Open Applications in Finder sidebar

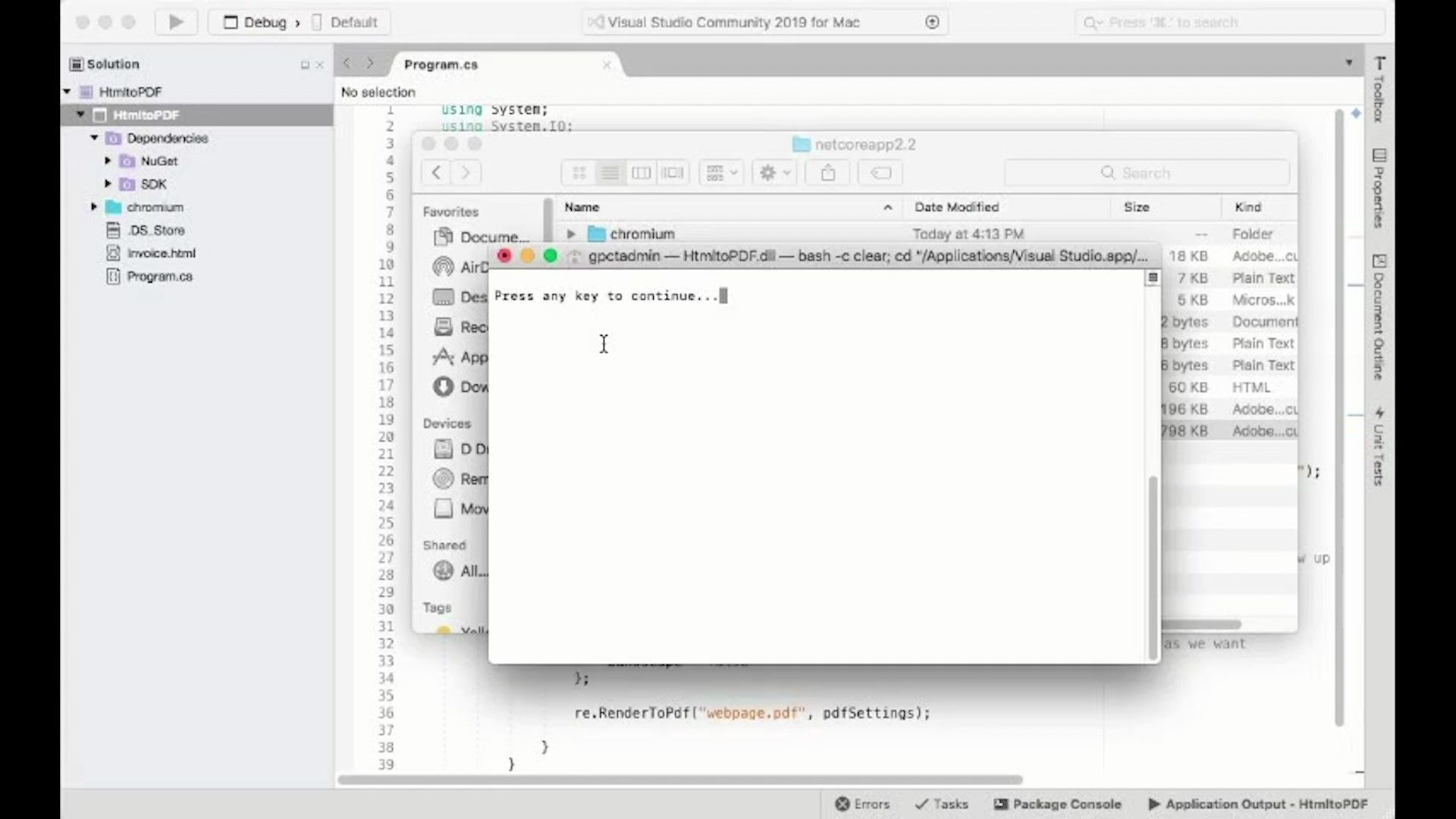[x=460, y=356]
